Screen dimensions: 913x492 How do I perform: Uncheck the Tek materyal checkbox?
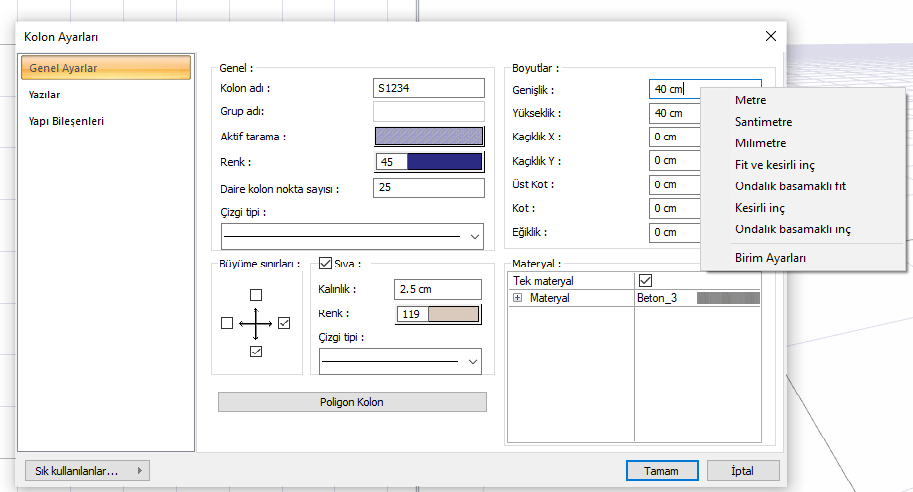tap(645, 281)
